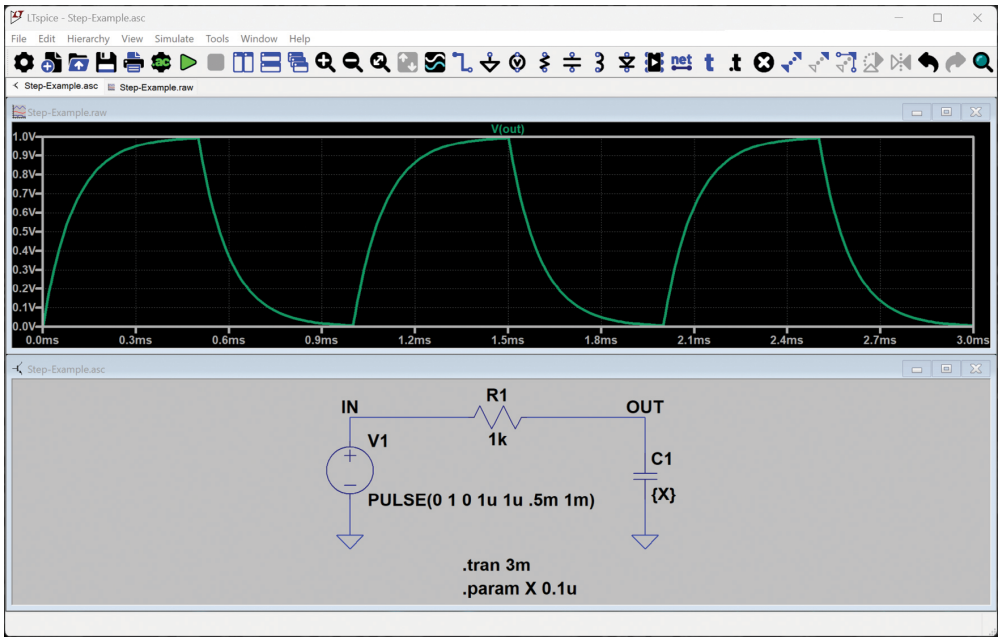Place a voltage source component
The image size is (1003, 640).
[x=517, y=63]
